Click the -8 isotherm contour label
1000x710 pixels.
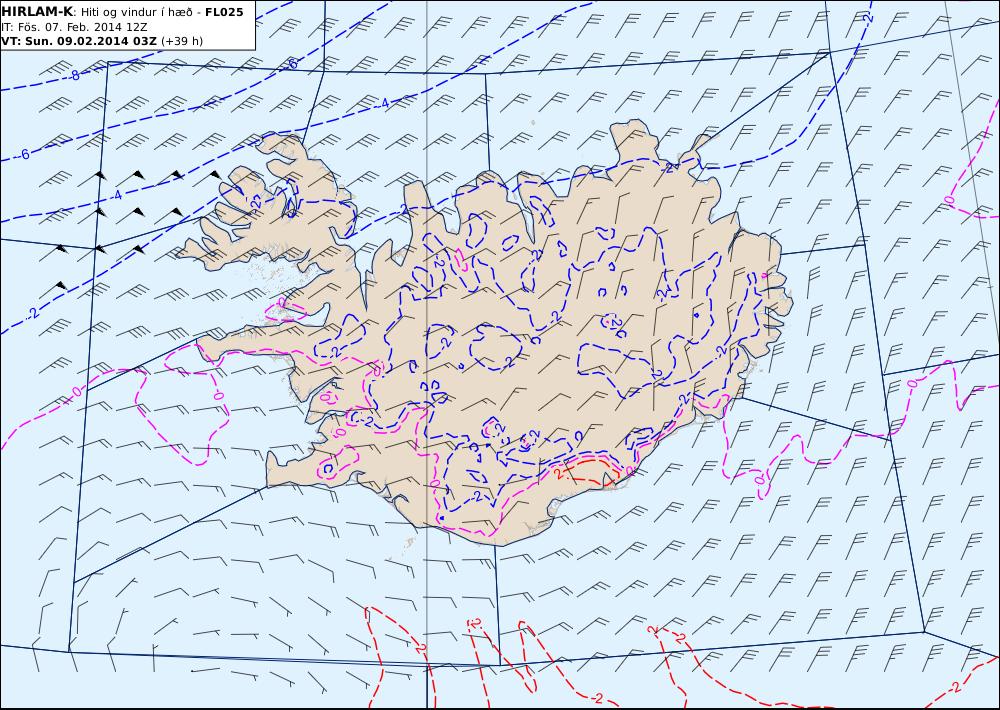point(75,76)
